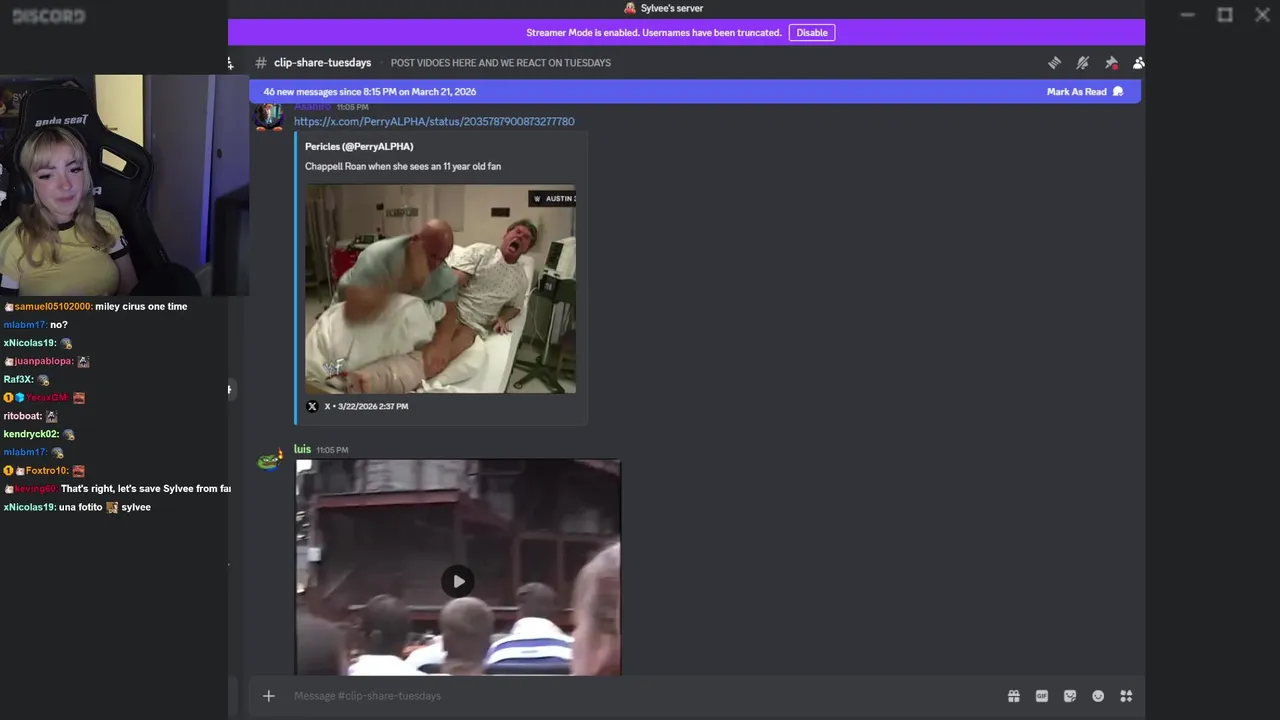
Task: Maximize the Discord window
Action: tap(1225, 15)
